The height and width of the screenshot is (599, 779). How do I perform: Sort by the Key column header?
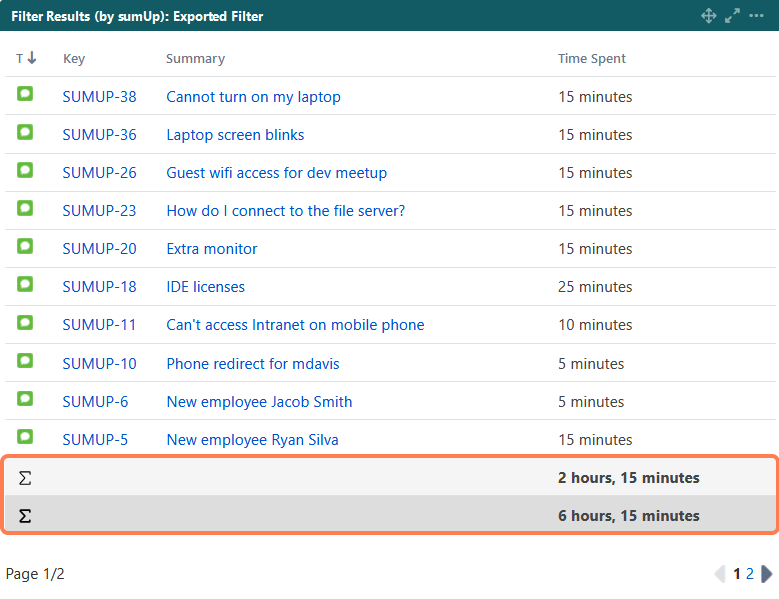point(74,59)
